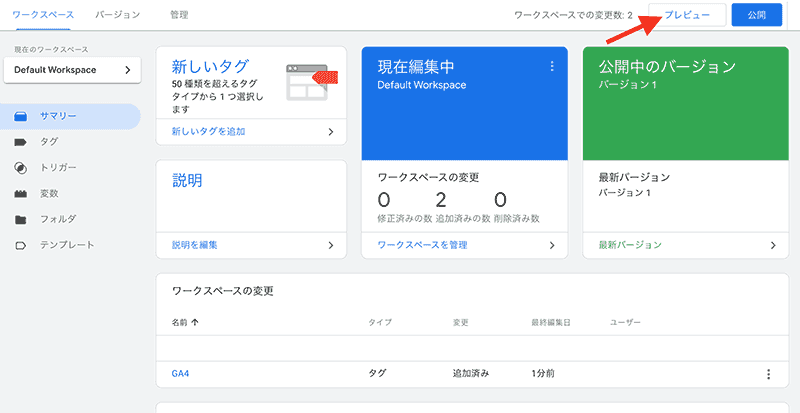Viewport: 800px width, 413px height.
Task: Click the 追加済みの数 count of 2
Action: (x=441, y=200)
